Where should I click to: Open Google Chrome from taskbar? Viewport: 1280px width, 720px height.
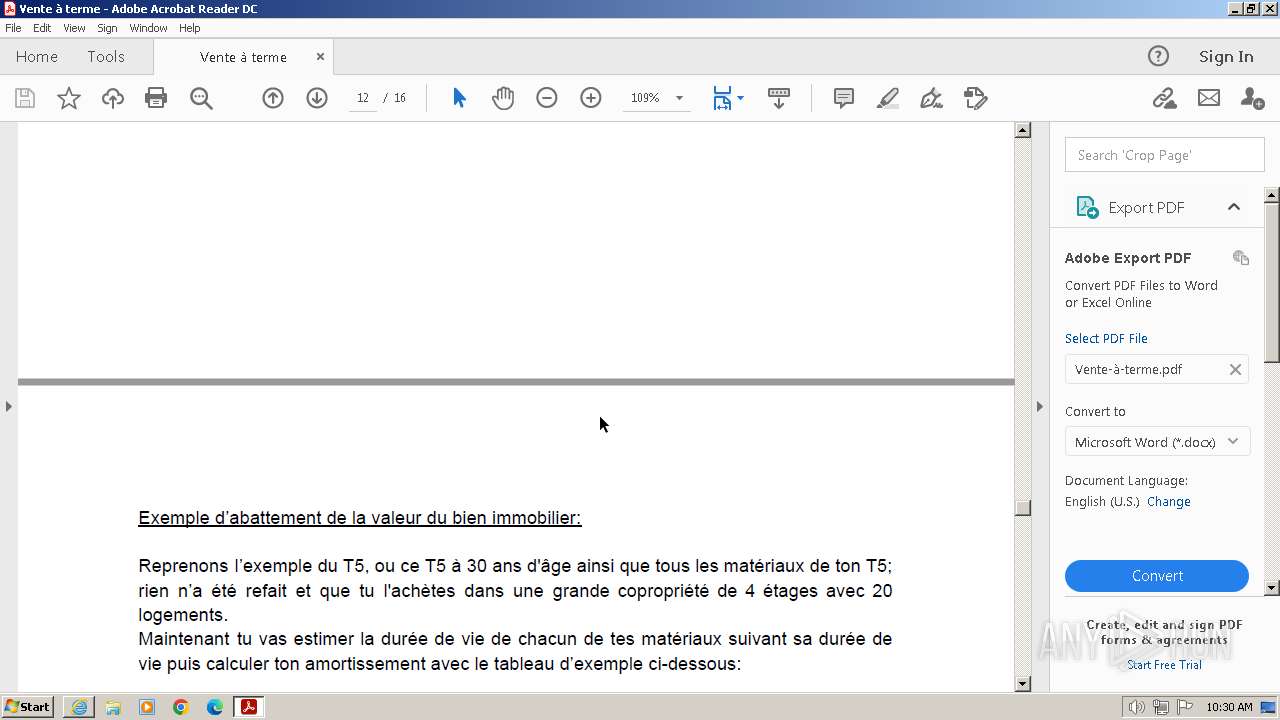(181, 707)
